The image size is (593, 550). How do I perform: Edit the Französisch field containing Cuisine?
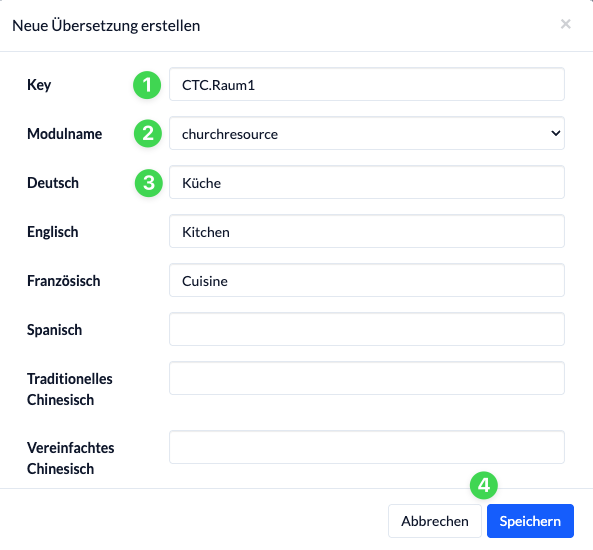click(x=367, y=280)
